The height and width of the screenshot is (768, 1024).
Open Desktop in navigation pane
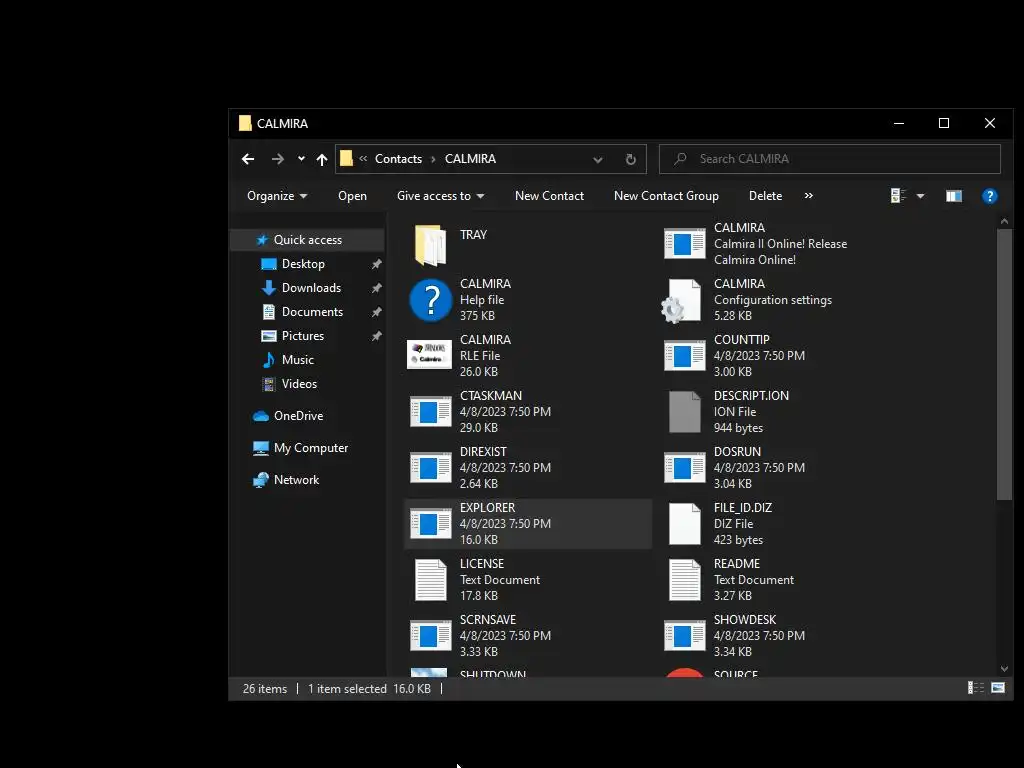303,264
